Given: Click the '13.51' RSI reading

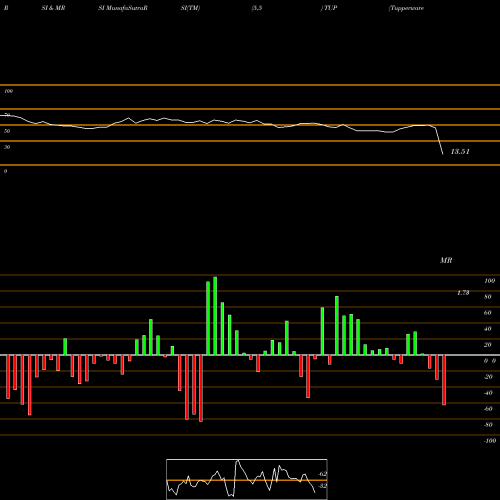Looking at the screenshot, I should tap(460, 152).
